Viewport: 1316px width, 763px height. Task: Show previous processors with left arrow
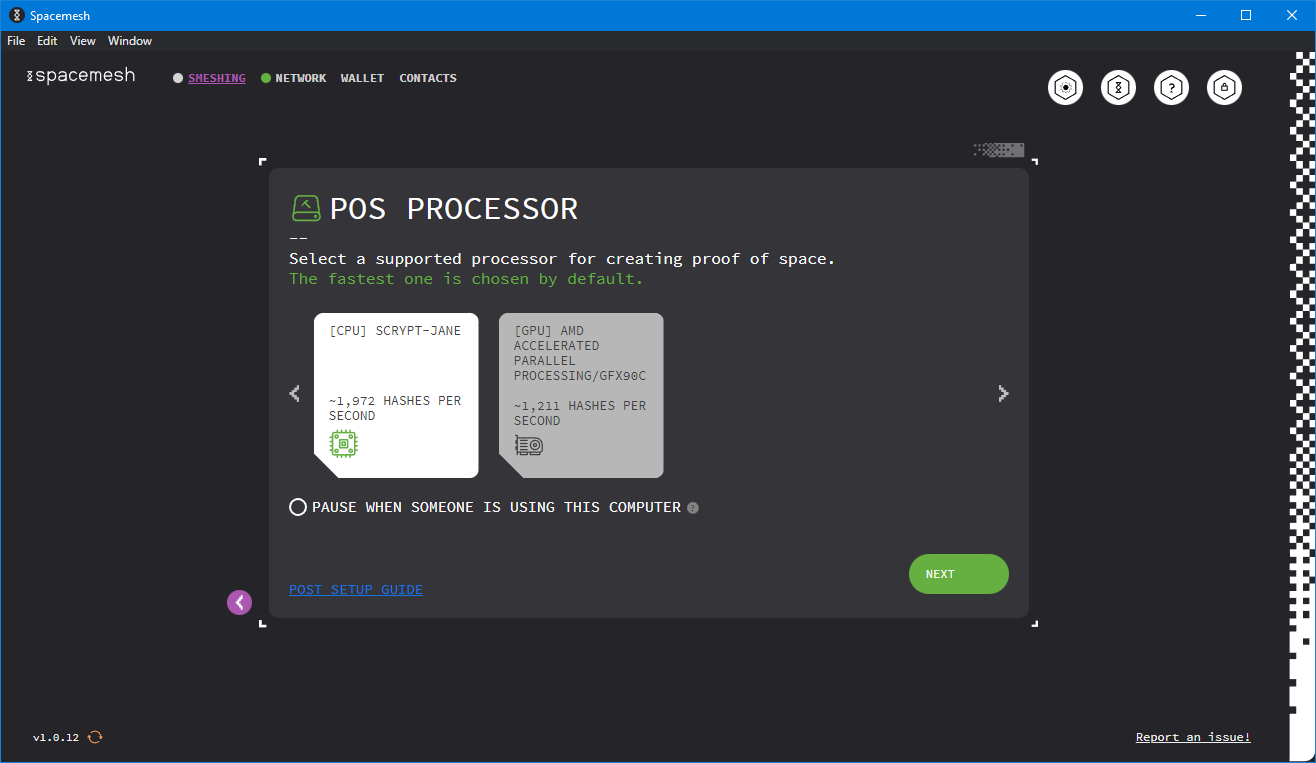point(294,394)
